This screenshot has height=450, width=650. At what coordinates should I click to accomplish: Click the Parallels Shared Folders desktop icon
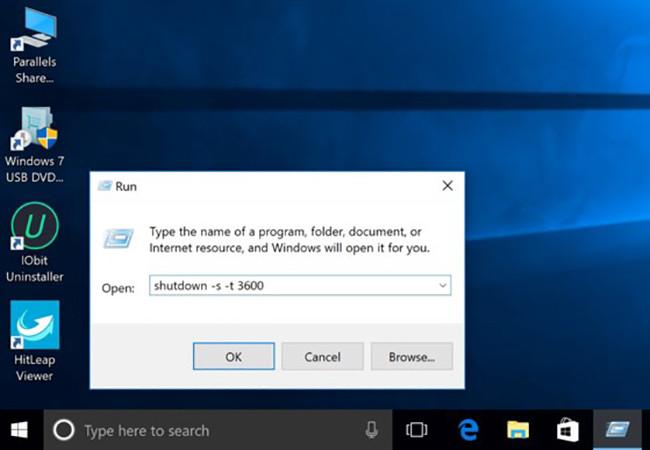[34, 32]
